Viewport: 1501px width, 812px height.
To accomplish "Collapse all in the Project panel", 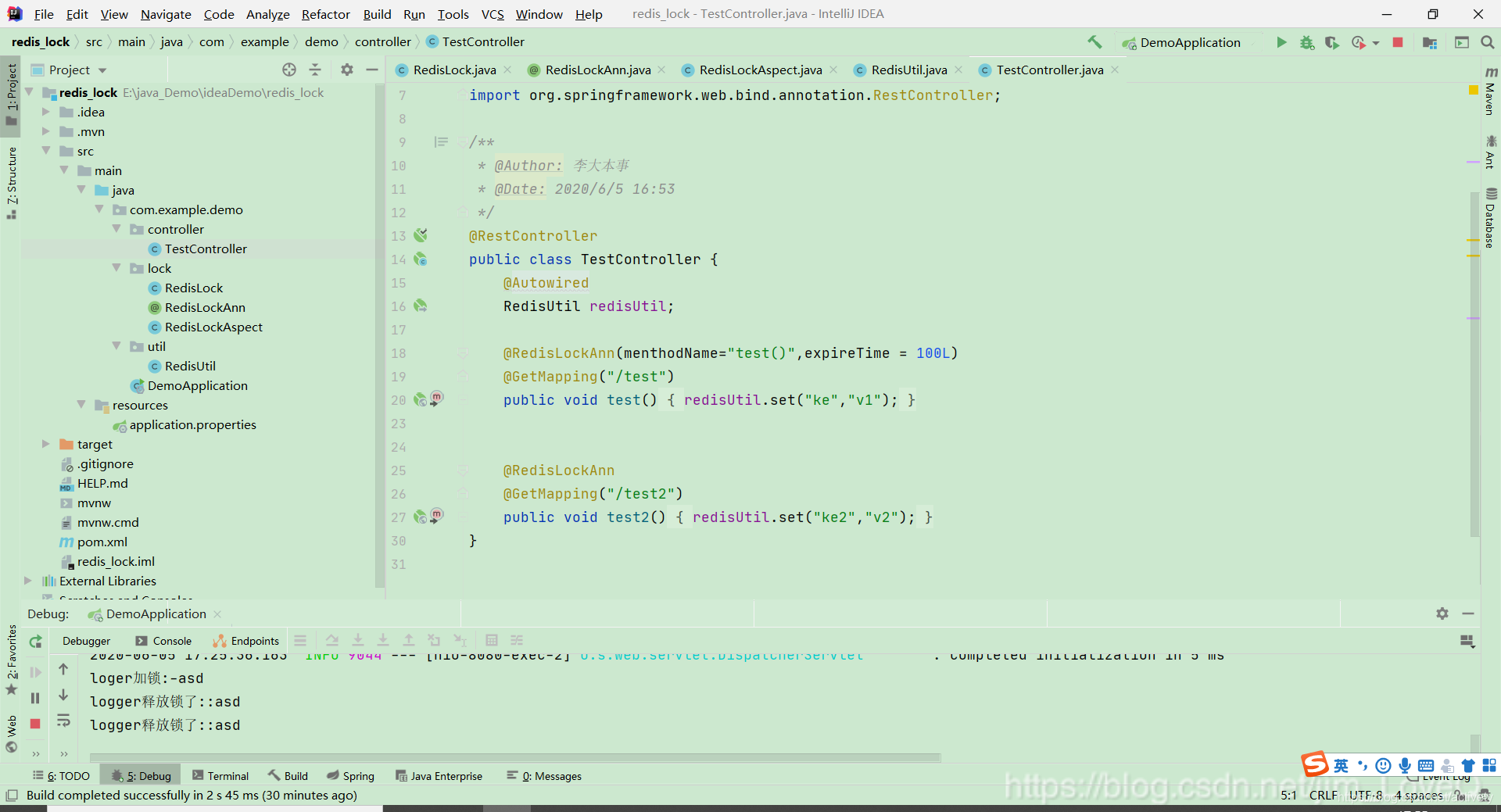I will pos(315,70).
